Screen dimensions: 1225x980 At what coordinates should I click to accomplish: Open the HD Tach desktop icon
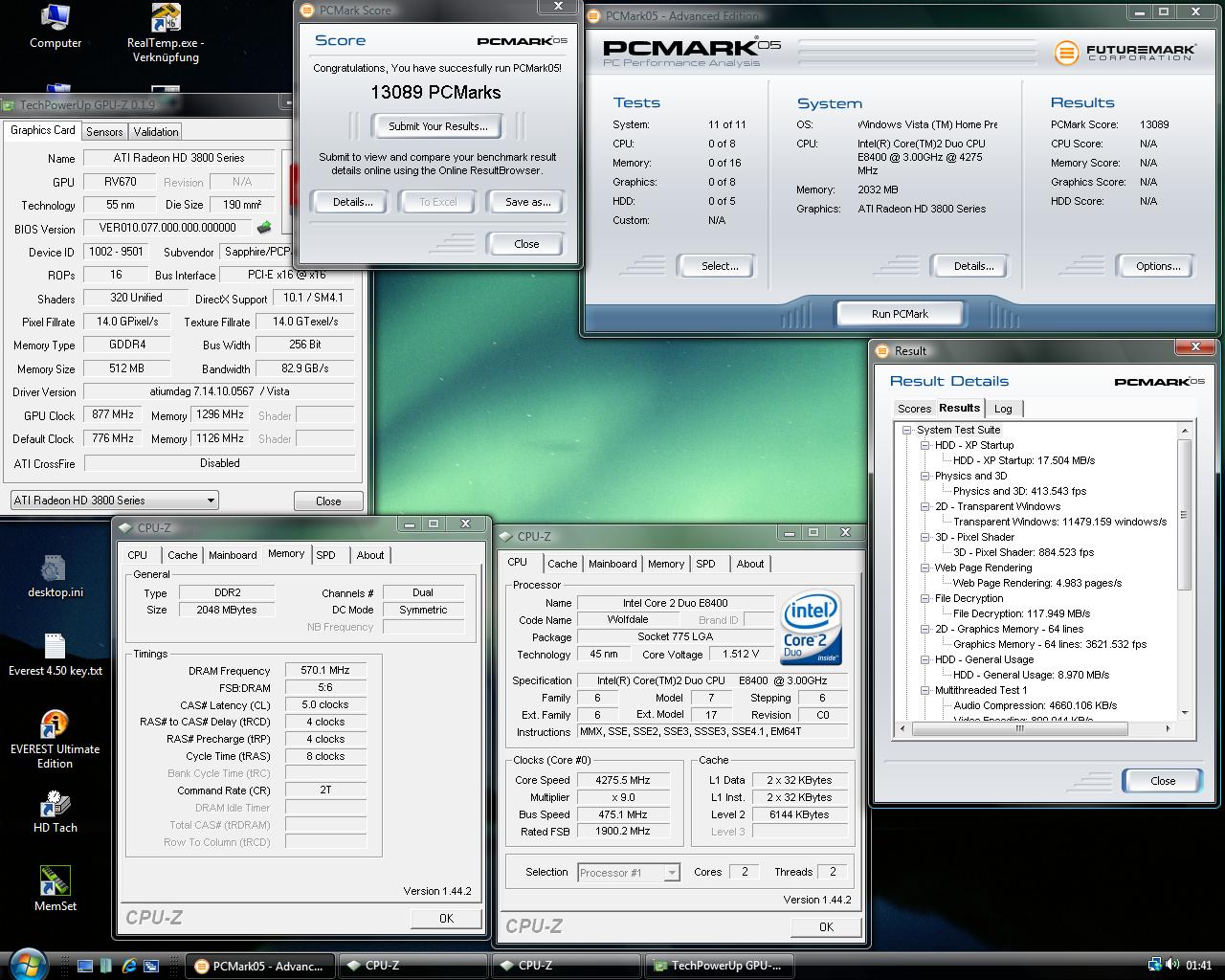tap(55, 812)
